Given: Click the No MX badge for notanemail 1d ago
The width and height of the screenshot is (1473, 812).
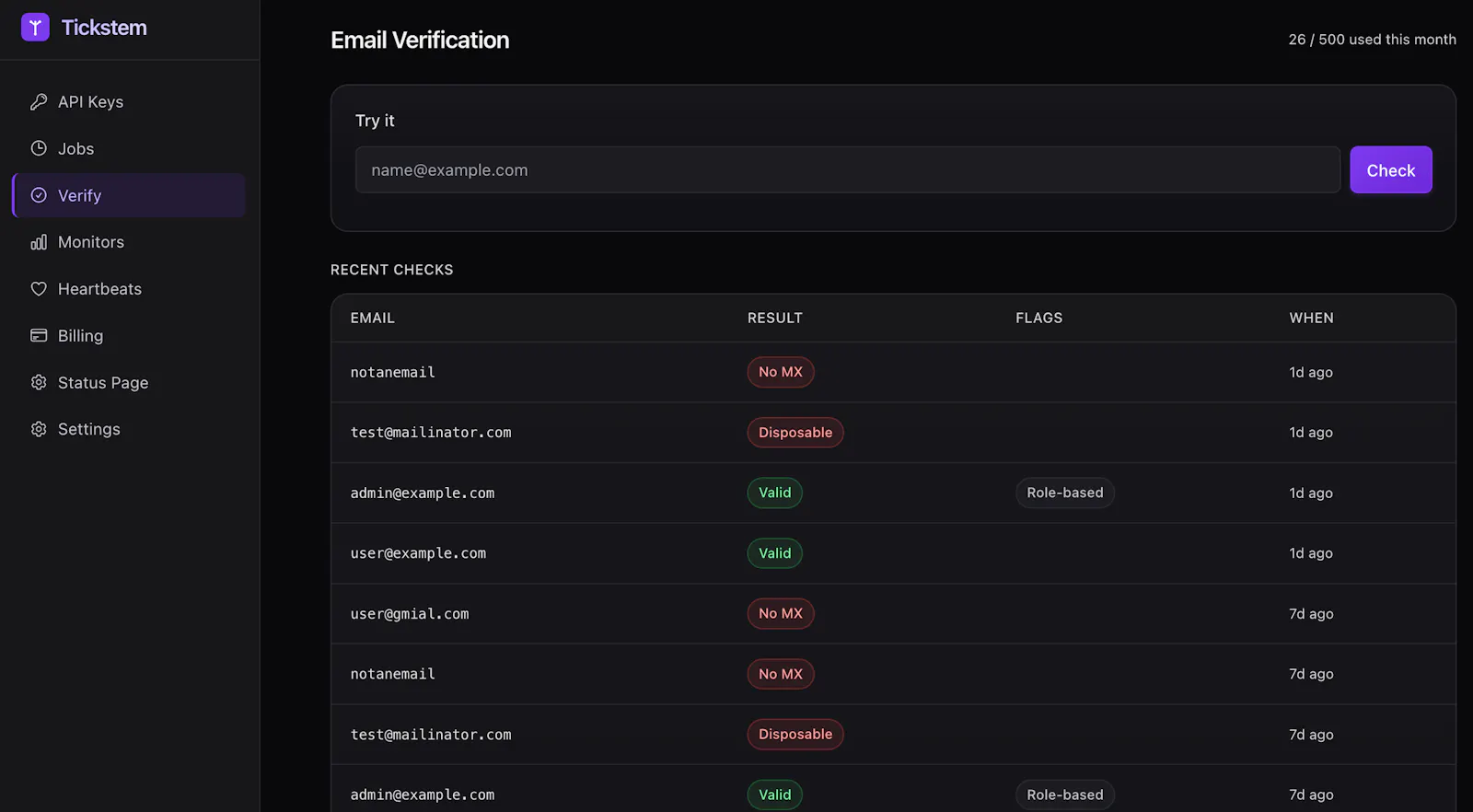Looking at the screenshot, I should click(781, 372).
